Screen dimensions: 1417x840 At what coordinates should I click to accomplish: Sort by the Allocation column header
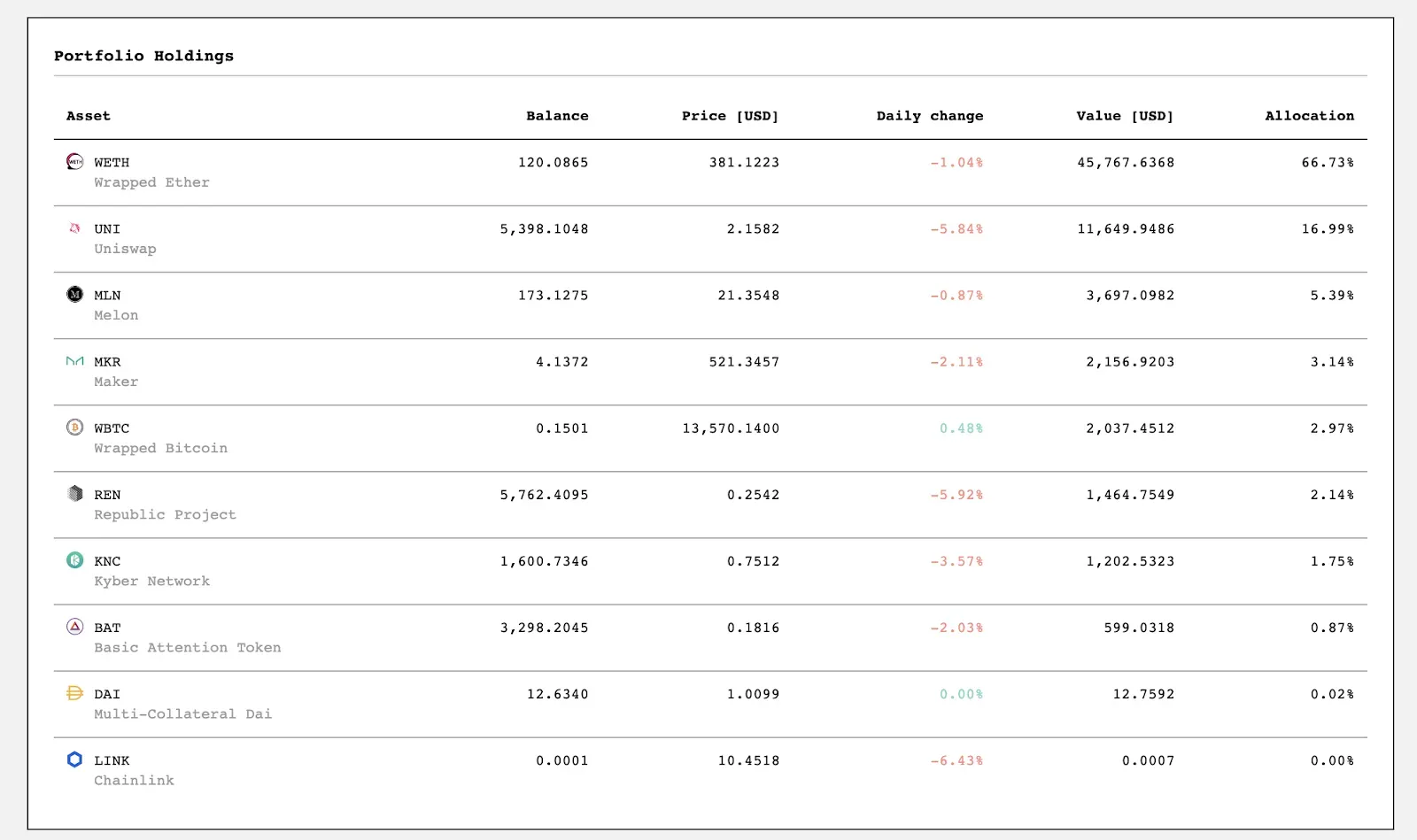click(x=1310, y=116)
